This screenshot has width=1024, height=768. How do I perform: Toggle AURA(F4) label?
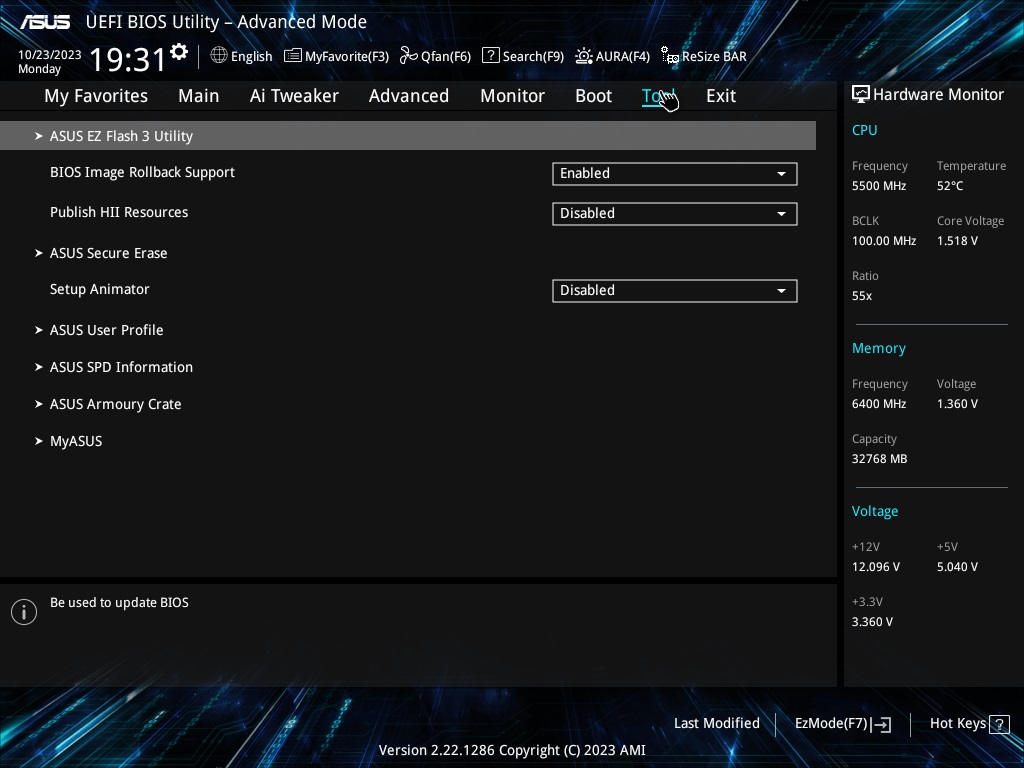(623, 57)
